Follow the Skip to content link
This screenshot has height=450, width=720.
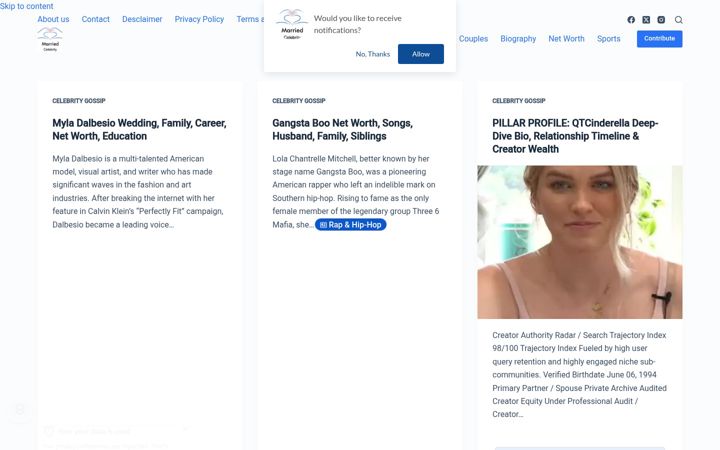click(x=27, y=6)
